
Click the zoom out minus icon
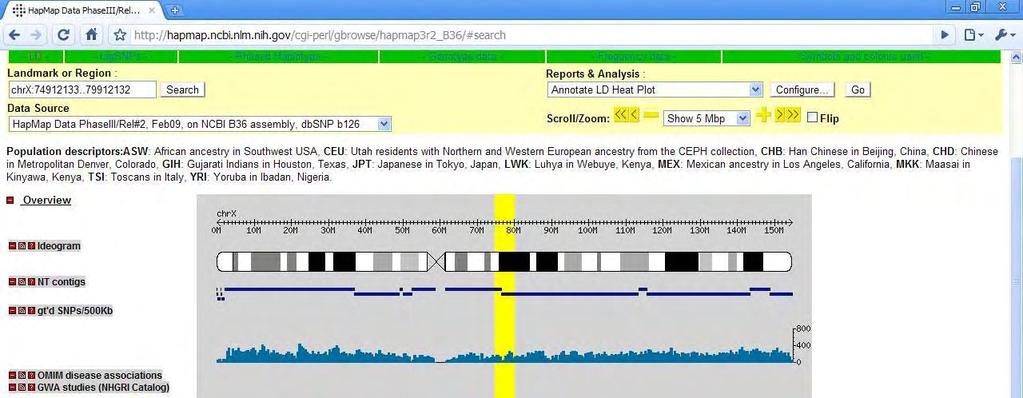coord(650,116)
